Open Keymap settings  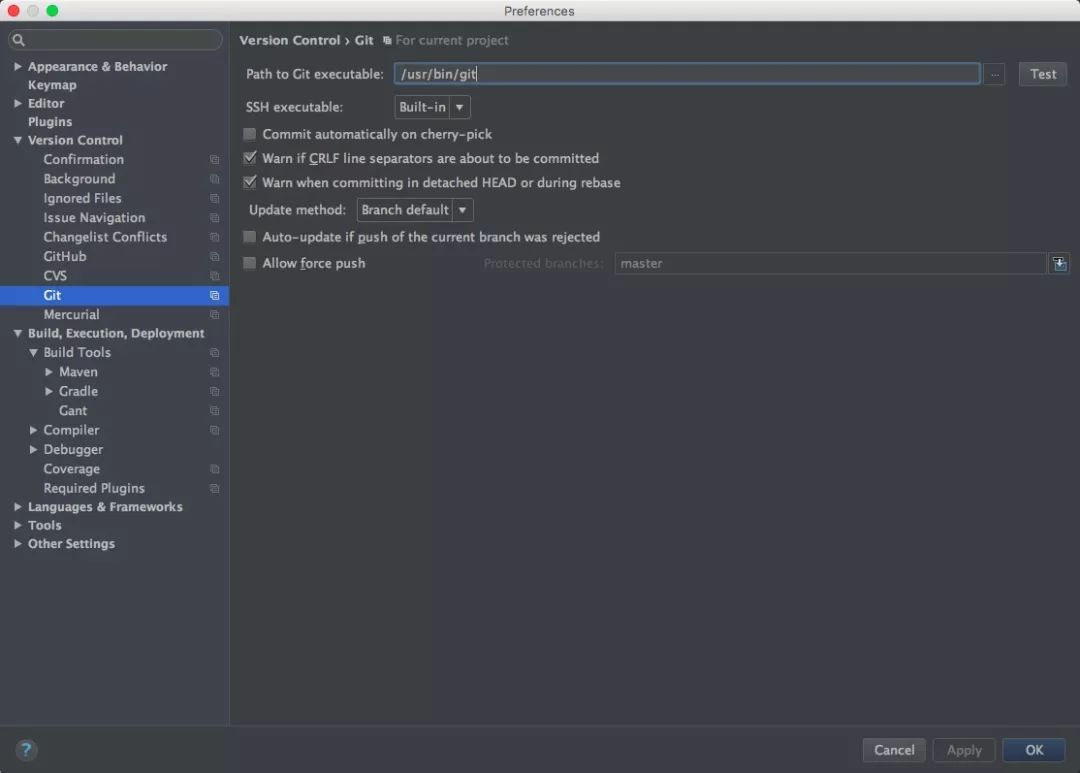coord(52,85)
